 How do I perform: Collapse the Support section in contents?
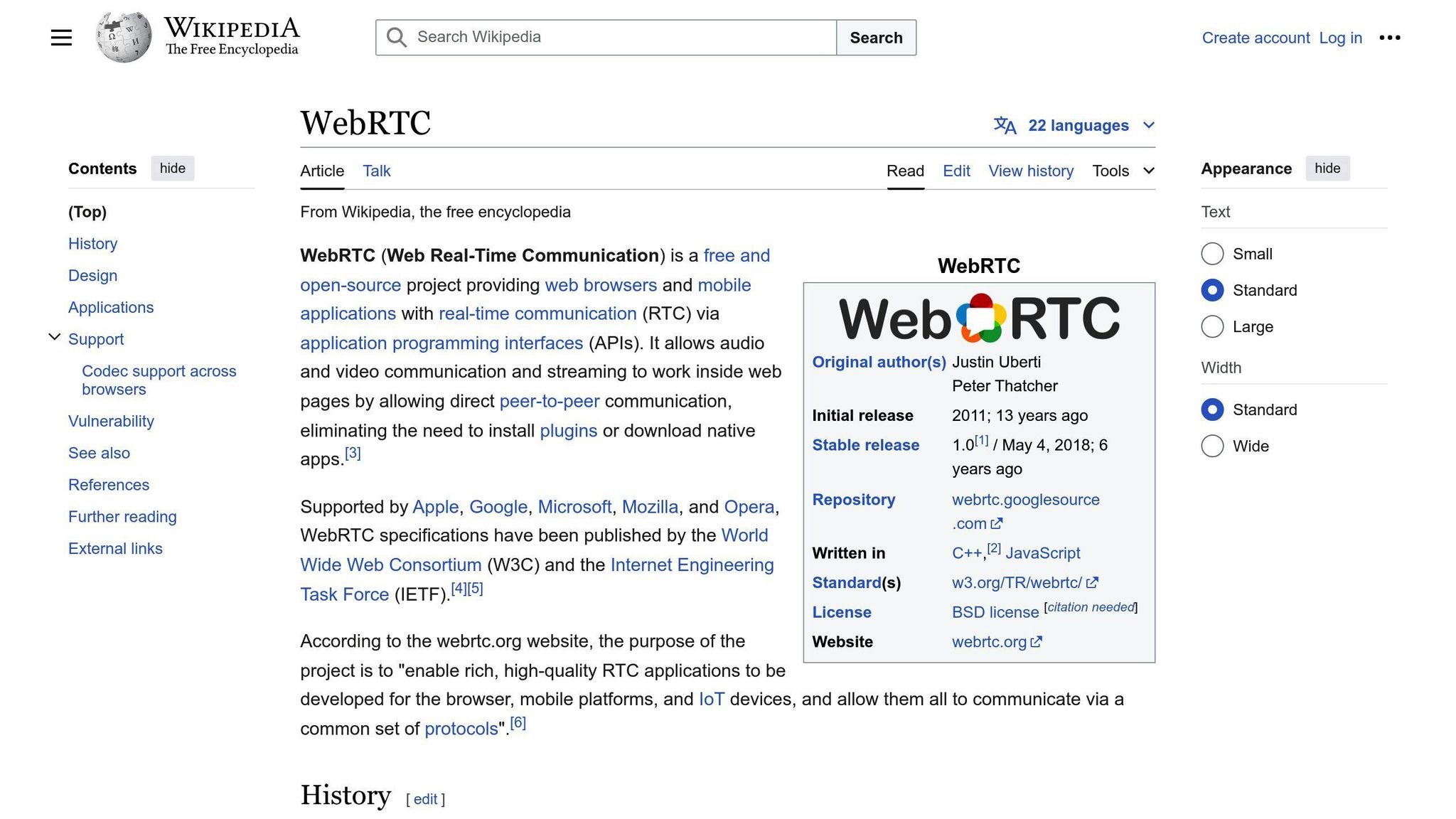pos(54,337)
